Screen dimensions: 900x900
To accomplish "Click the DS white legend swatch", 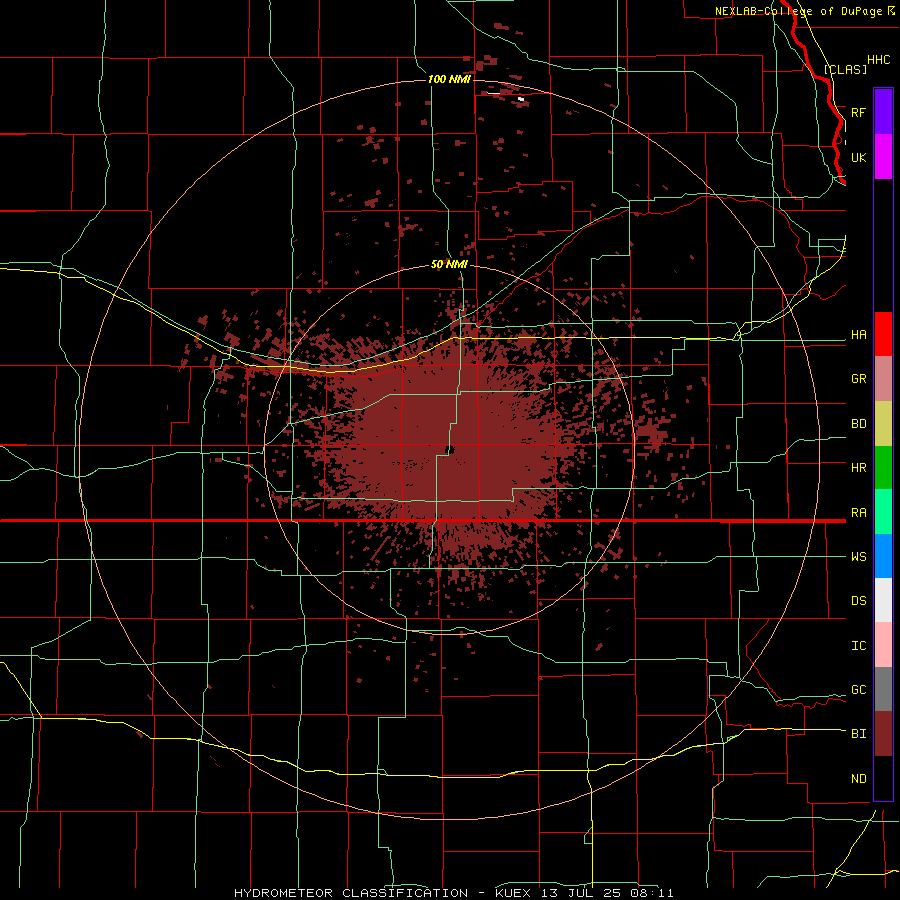I will click(x=883, y=600).
